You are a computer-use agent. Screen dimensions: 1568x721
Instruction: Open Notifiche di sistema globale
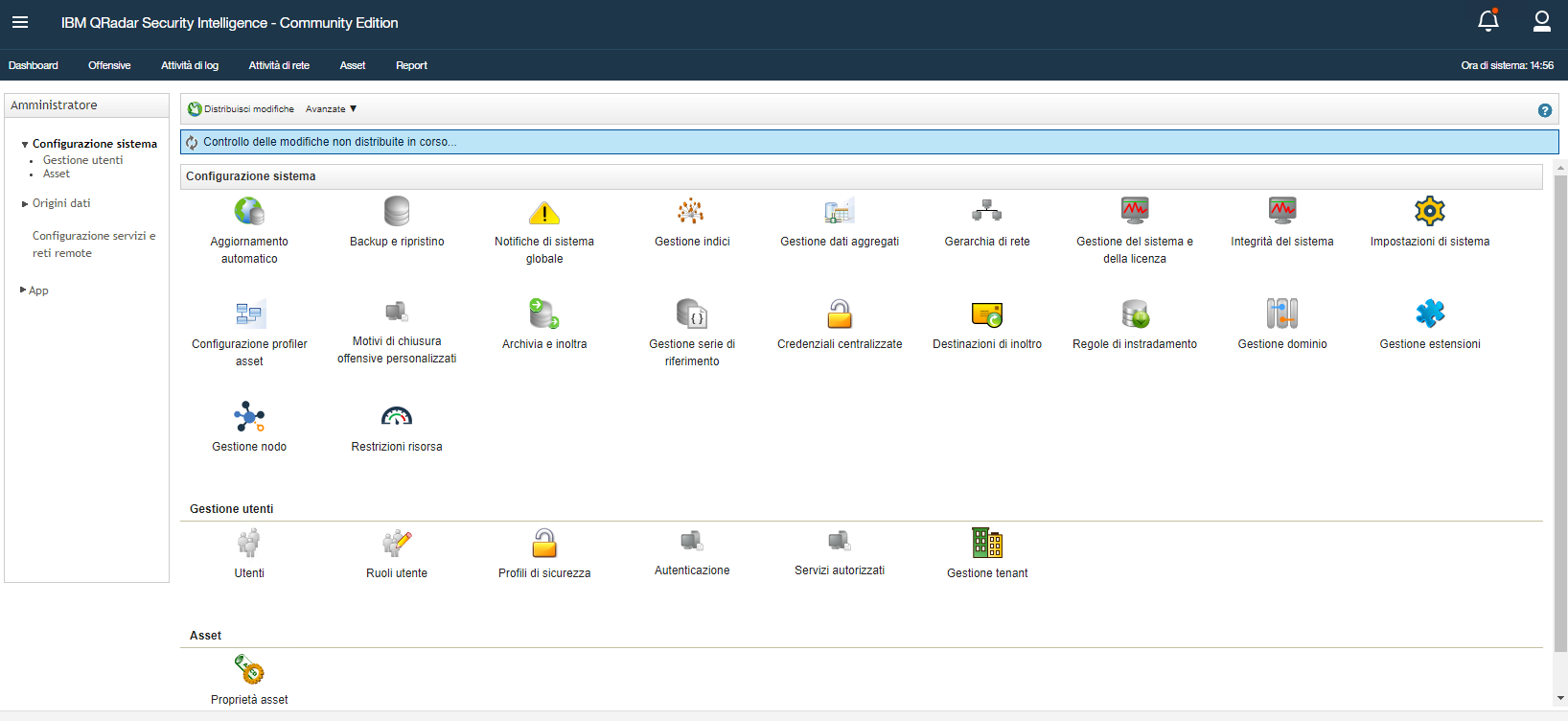[544, 231]
